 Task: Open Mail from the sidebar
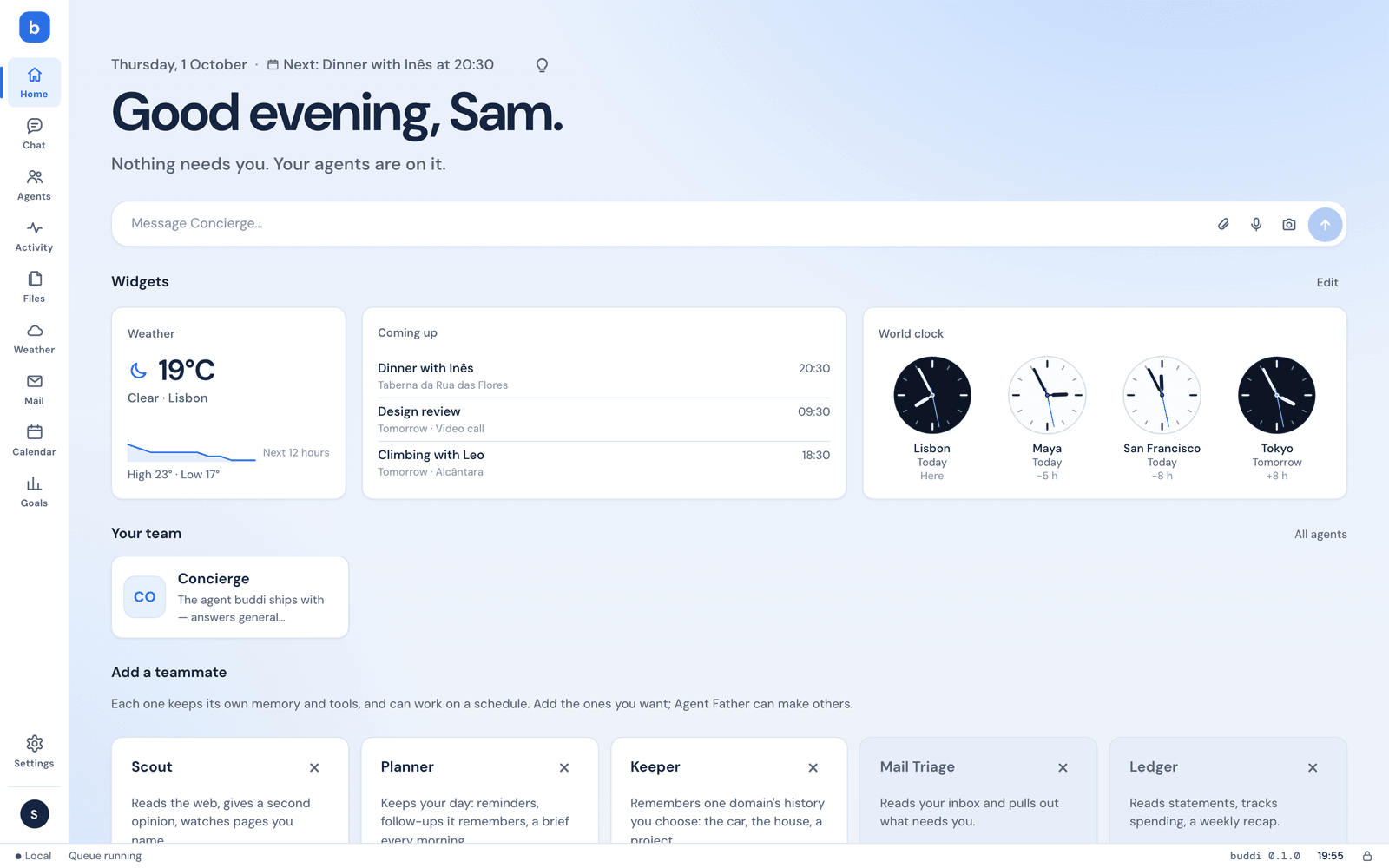click(34, 390)
